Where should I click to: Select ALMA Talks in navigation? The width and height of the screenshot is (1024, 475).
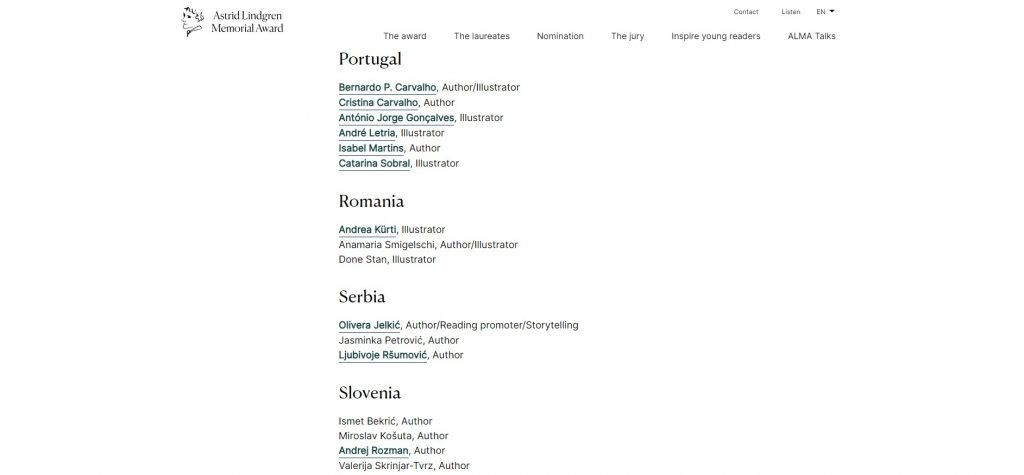tap(811, 36)
